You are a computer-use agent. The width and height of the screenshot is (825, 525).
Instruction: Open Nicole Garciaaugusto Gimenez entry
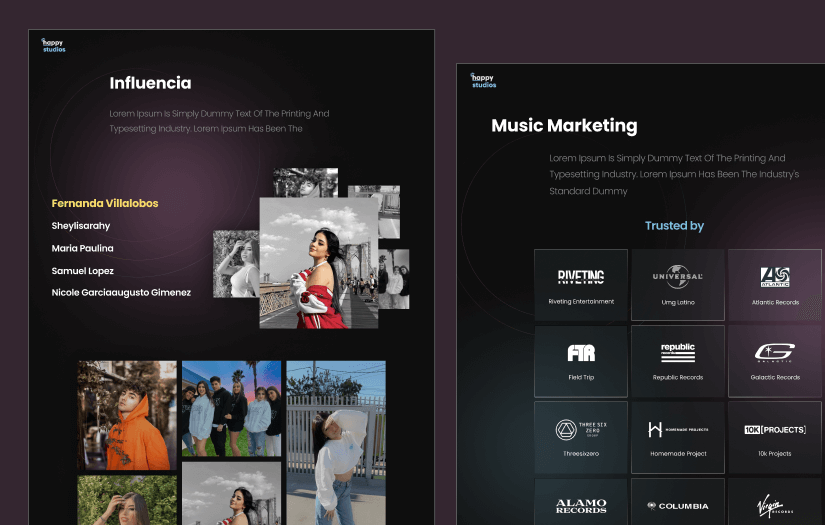(x=121, y=292)
